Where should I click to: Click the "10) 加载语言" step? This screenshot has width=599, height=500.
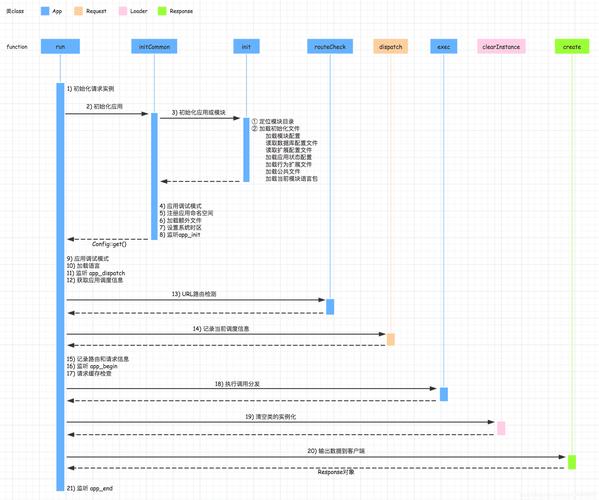[83, 266]
